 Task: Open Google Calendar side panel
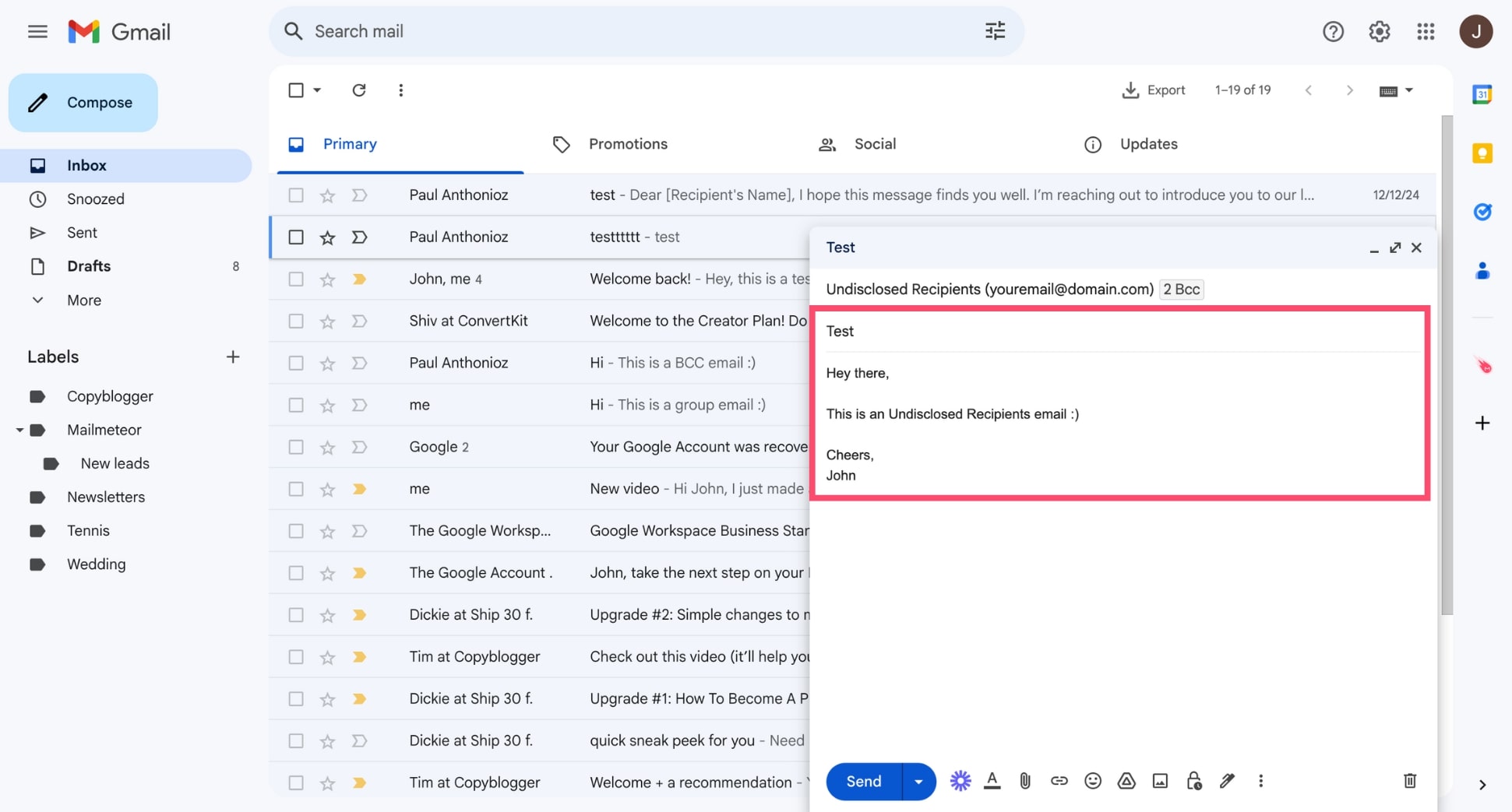coord(1482,95)
